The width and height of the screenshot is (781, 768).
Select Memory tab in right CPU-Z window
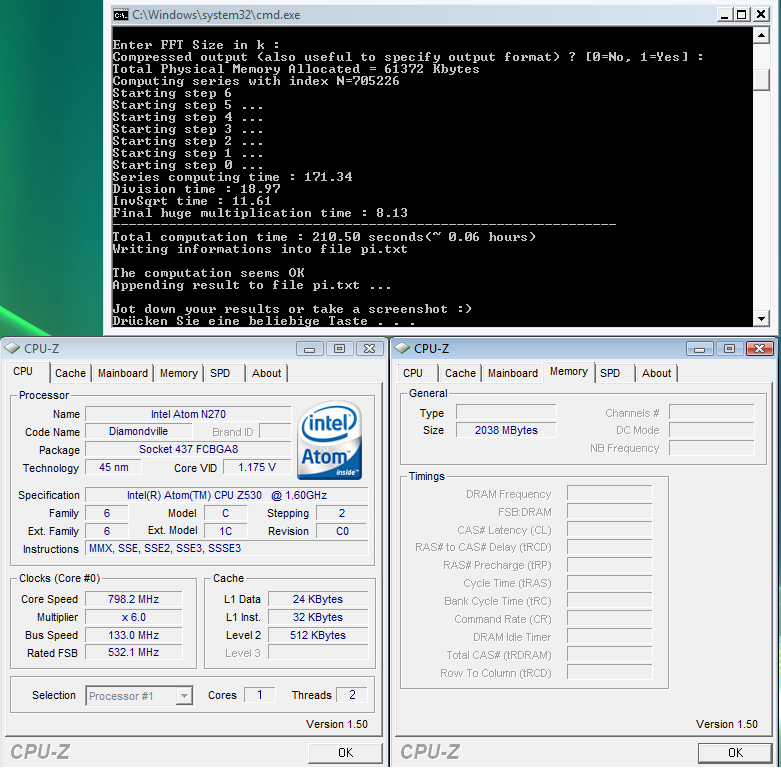pyautogui.click(x=569, y=372)
